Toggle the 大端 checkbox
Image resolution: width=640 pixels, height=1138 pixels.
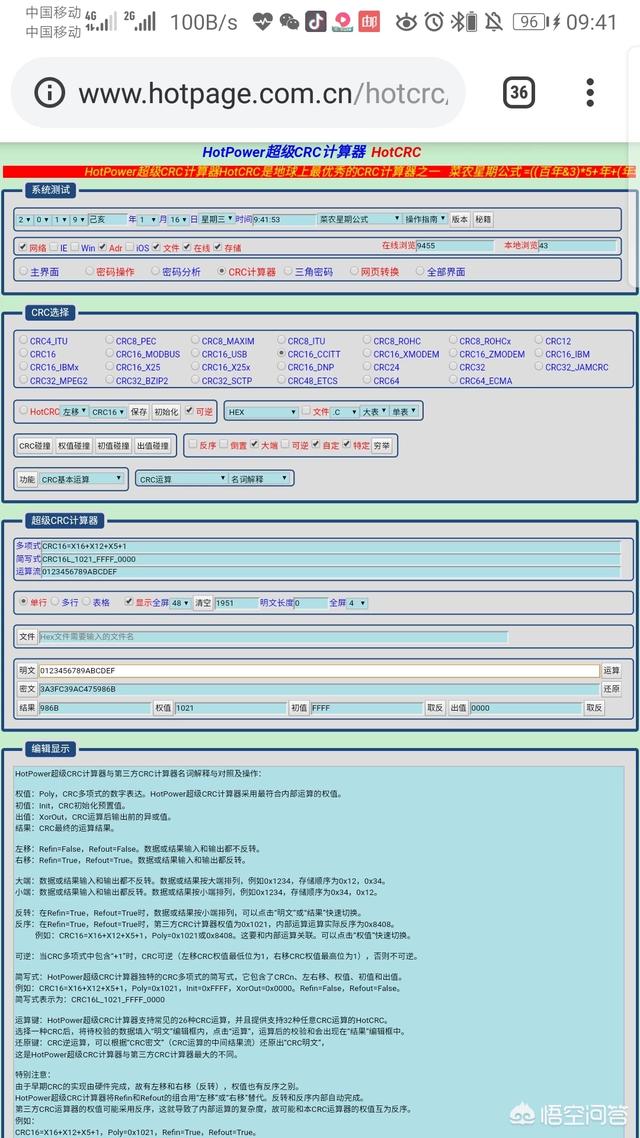(x=255, y=445)
